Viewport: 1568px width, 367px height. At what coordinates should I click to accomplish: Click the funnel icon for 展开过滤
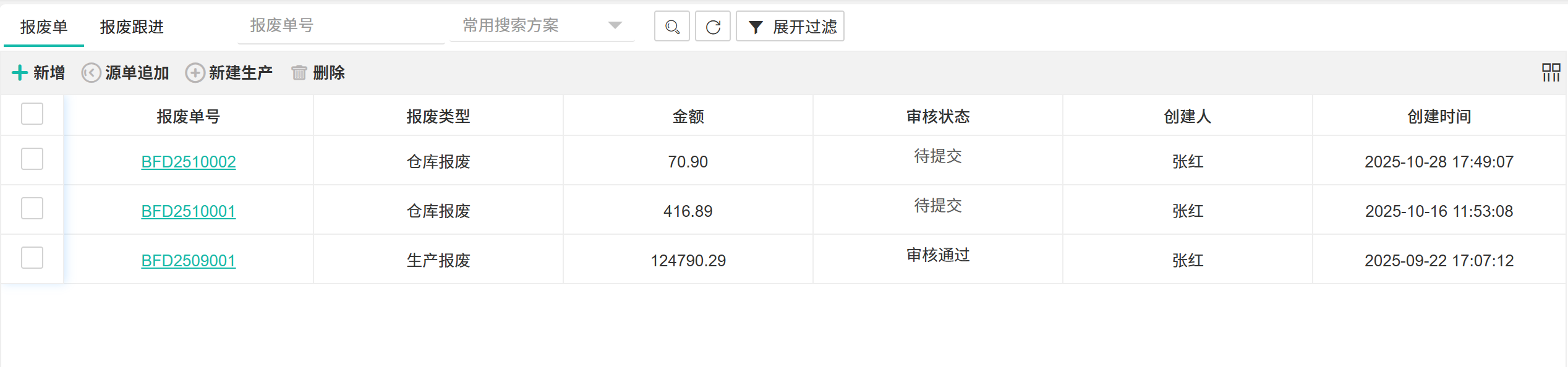point(756,27)
